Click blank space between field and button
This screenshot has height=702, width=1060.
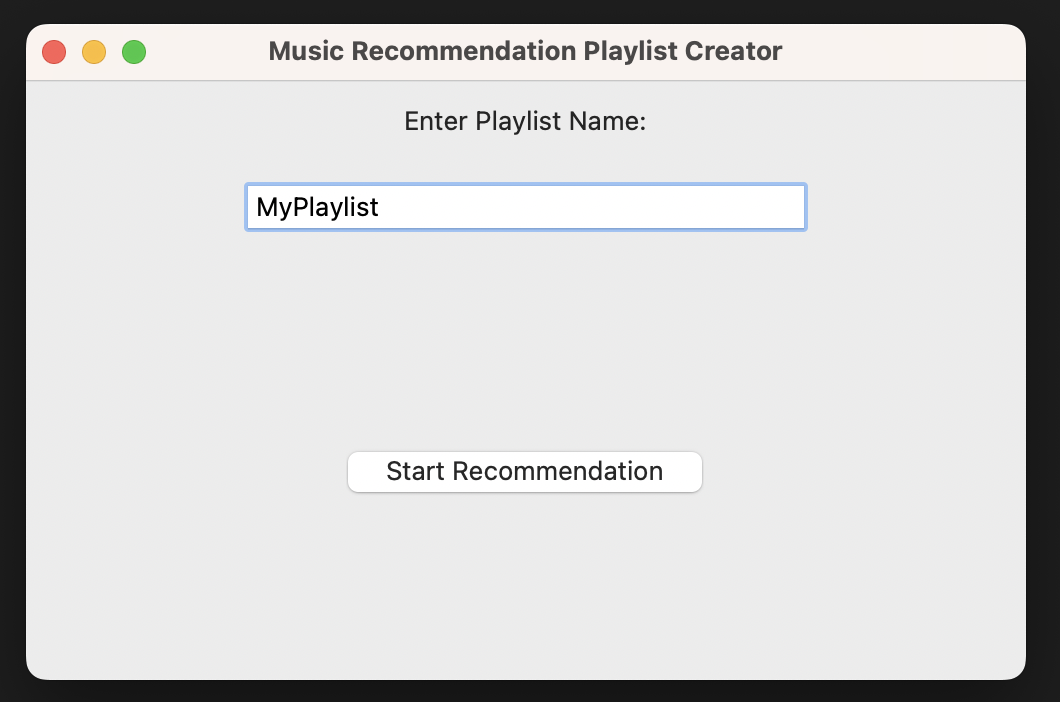point(525,340)
